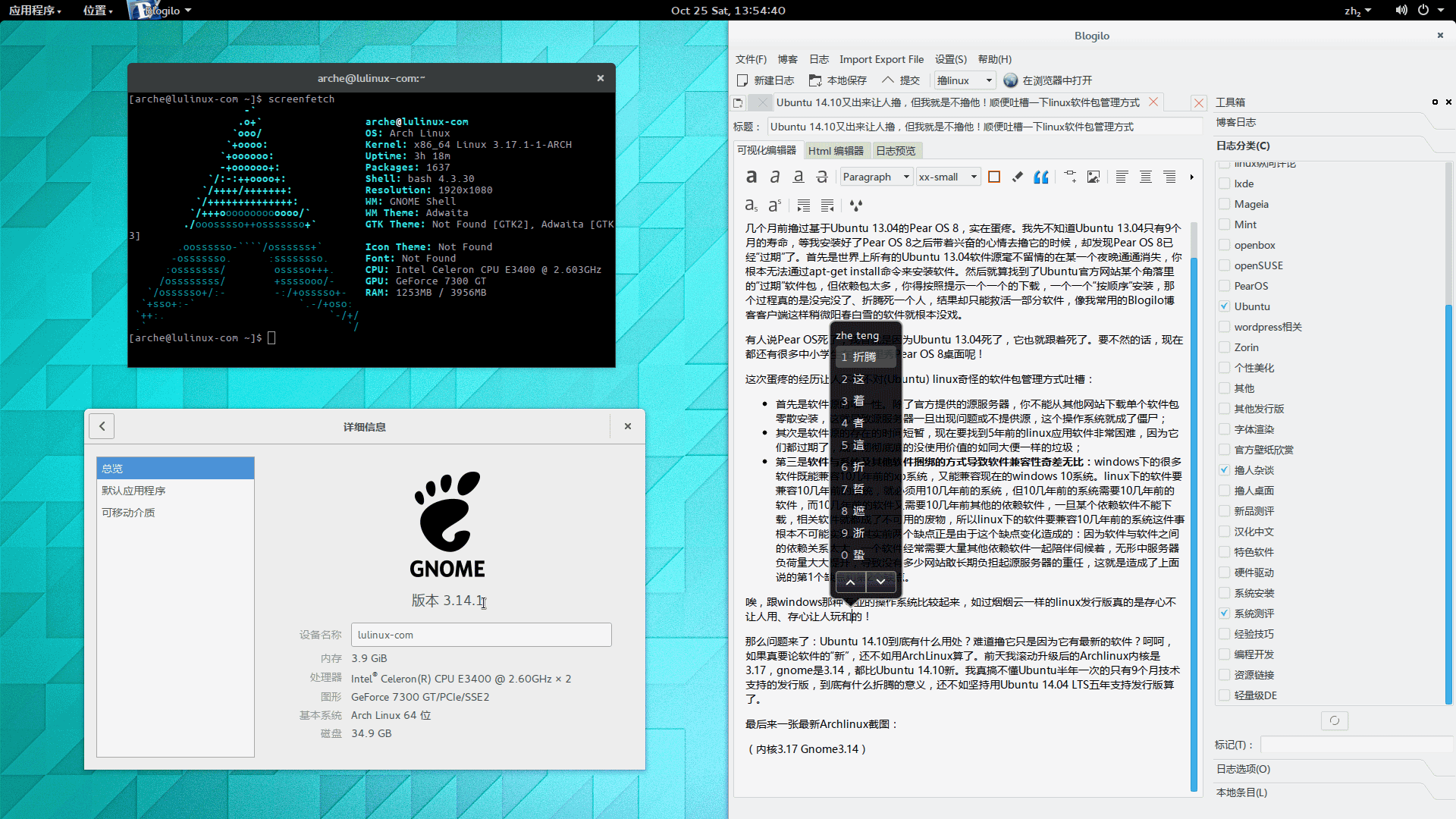This screenshot has height=819, width=1456.
Task: Open the 设置(S) menu
Action: coord(951,59)
